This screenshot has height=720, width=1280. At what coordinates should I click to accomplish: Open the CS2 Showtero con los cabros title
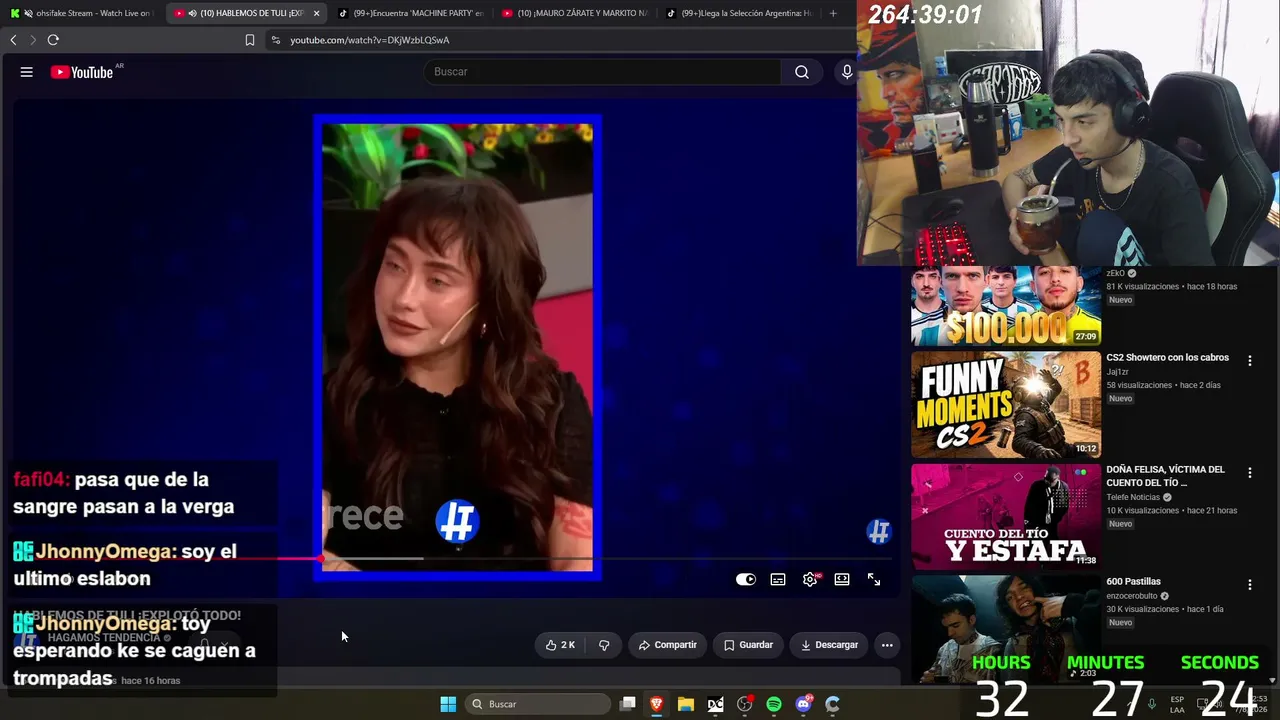click(x=1167, y=358)
